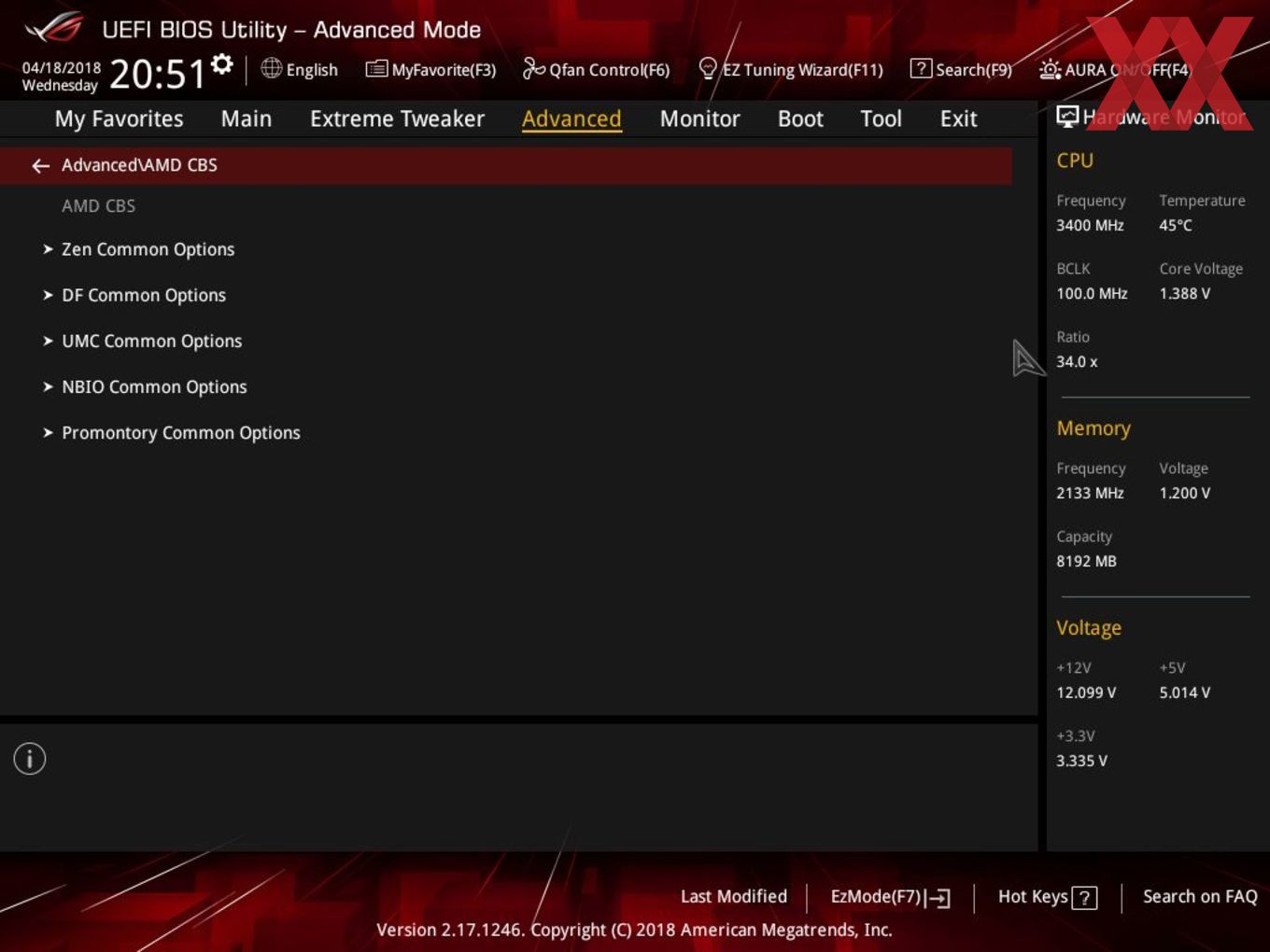Image resolution: width=1270 pixels, height=952 pixels.
Task: Click the Version 2.17.1246 copyright text
Action: click(x=634, y=930)
